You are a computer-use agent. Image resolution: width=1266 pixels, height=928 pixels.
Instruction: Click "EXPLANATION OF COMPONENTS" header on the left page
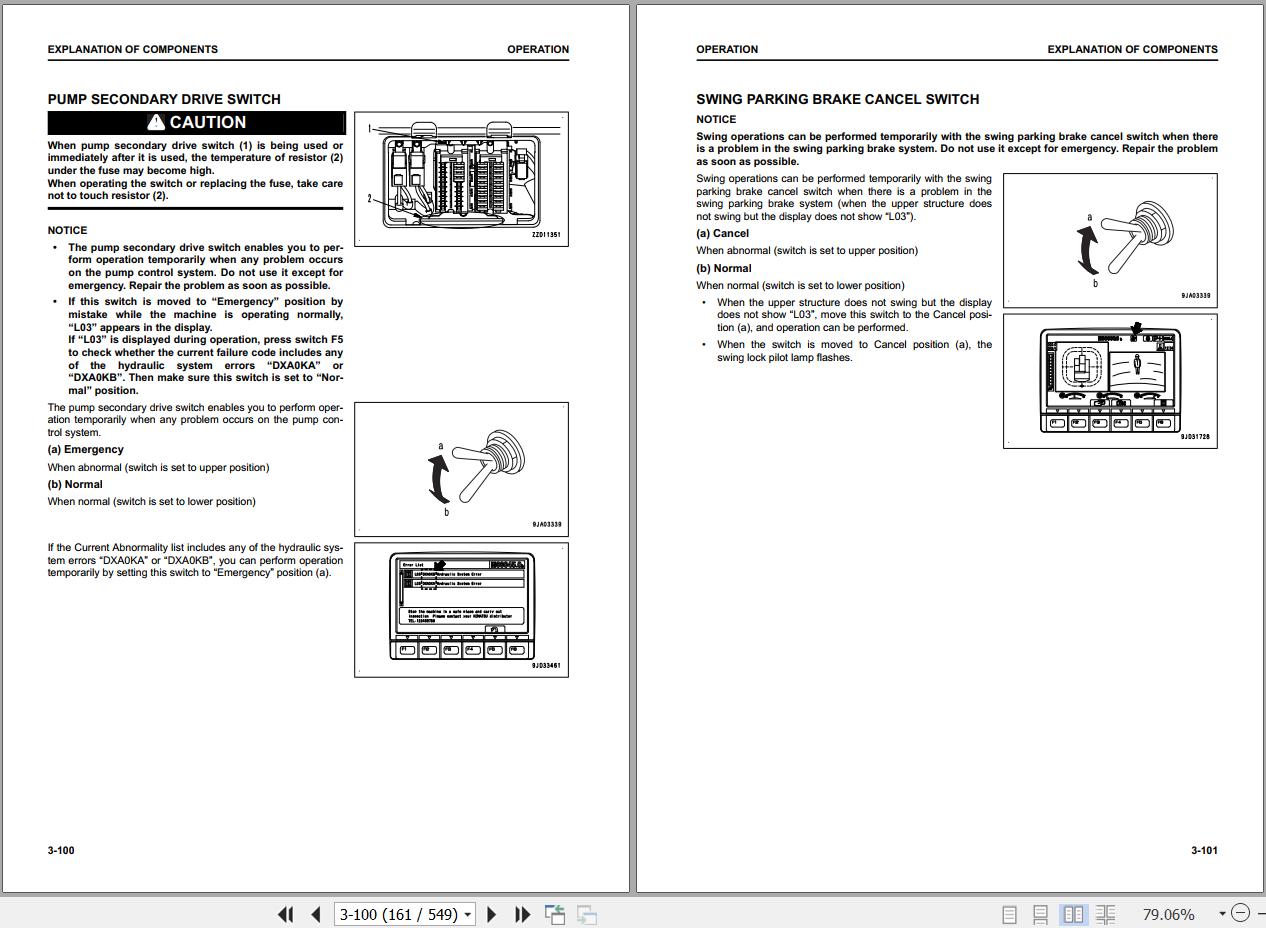(x=132, y=49)
